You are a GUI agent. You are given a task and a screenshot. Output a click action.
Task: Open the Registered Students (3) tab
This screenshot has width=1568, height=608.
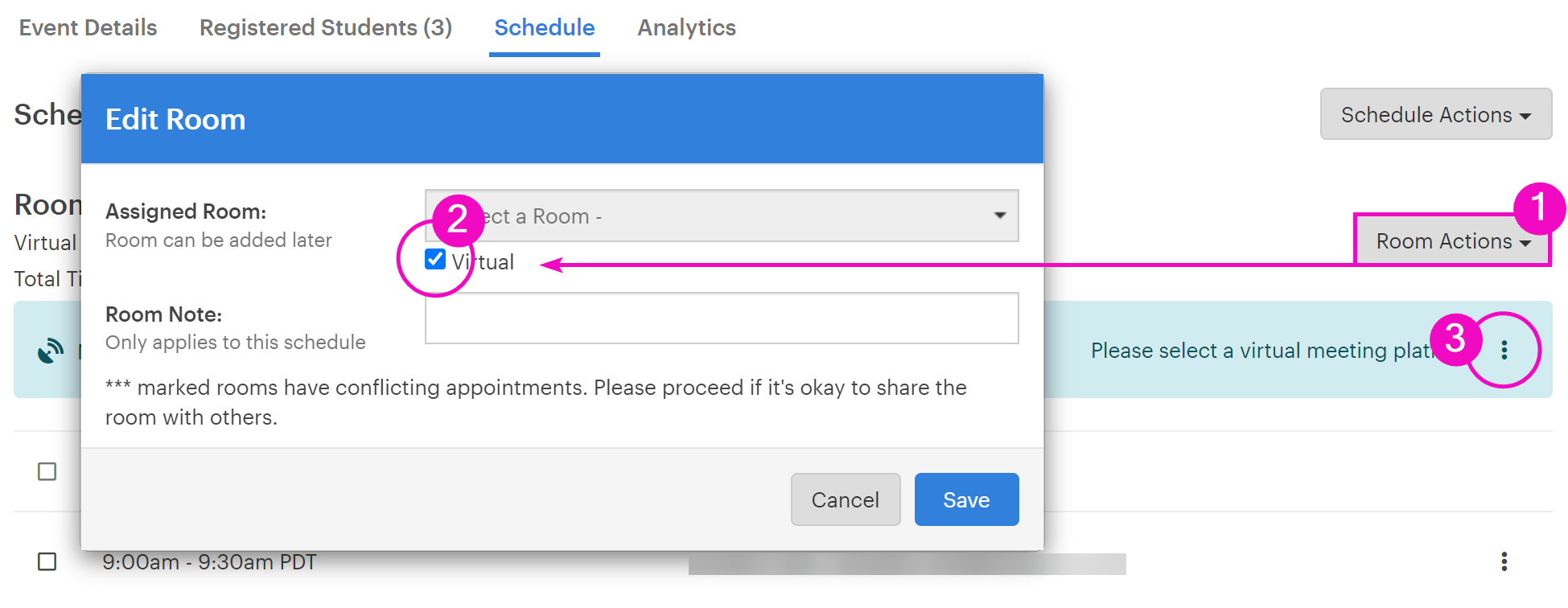[x=326, y=27]
